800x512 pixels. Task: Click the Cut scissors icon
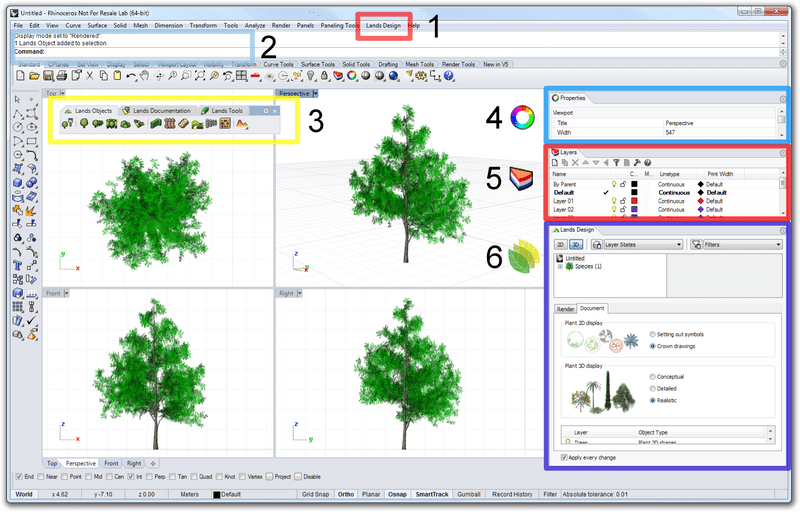coord(89,76)
